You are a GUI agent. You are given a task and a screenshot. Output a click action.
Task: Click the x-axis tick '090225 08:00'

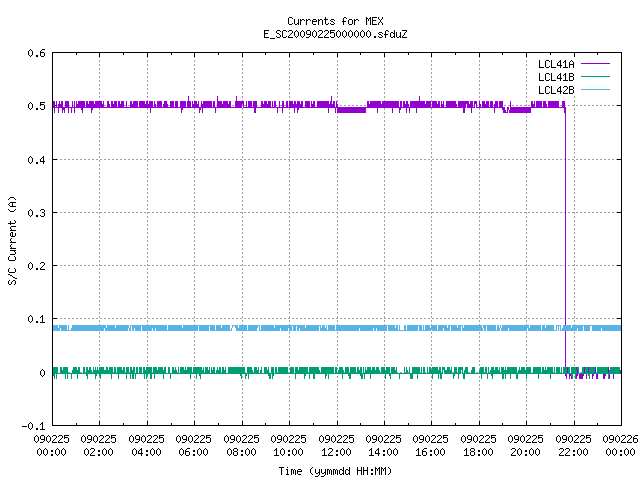coord(242,445)
